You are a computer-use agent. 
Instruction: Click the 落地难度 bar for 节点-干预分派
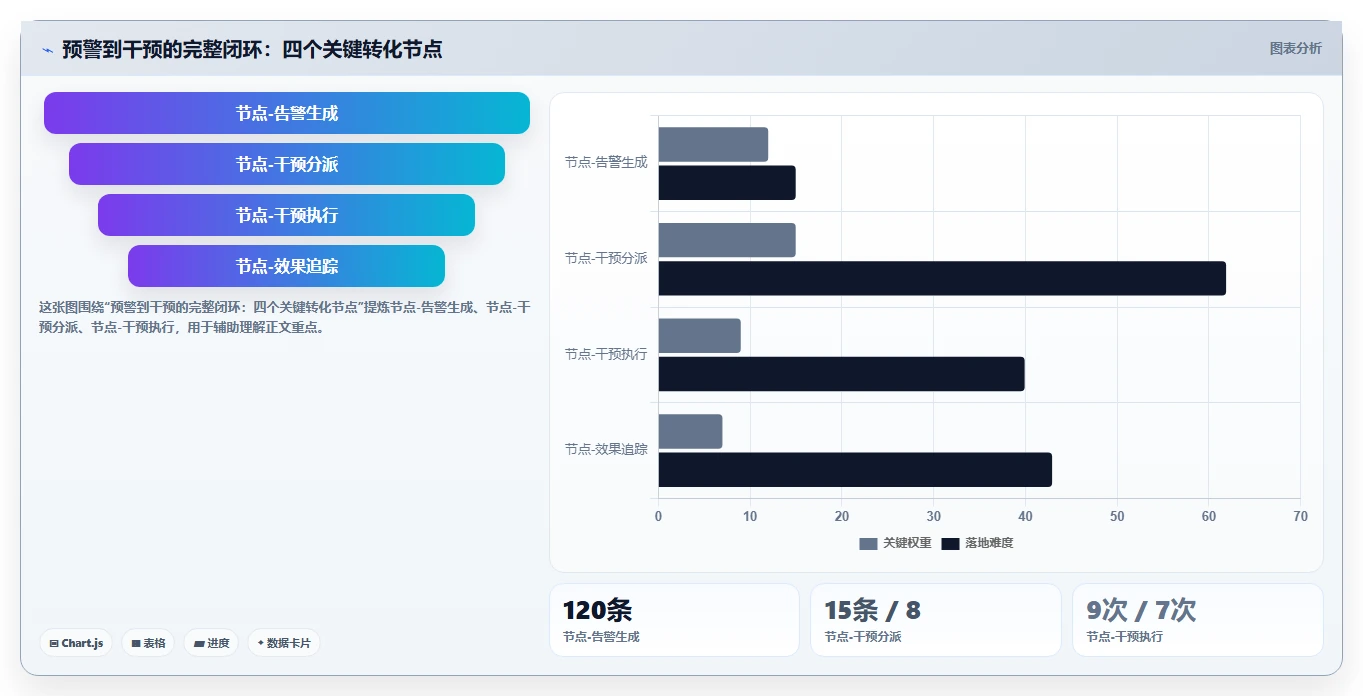point(942,278)
